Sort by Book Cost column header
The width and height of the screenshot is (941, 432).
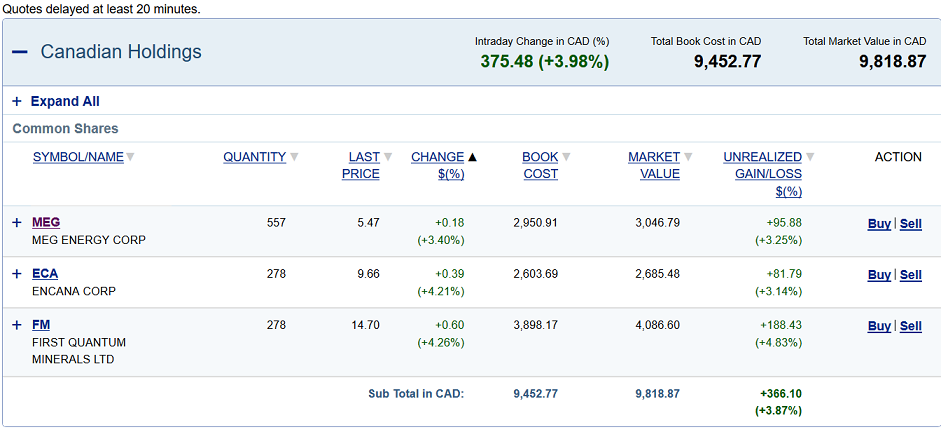[540, 165]
